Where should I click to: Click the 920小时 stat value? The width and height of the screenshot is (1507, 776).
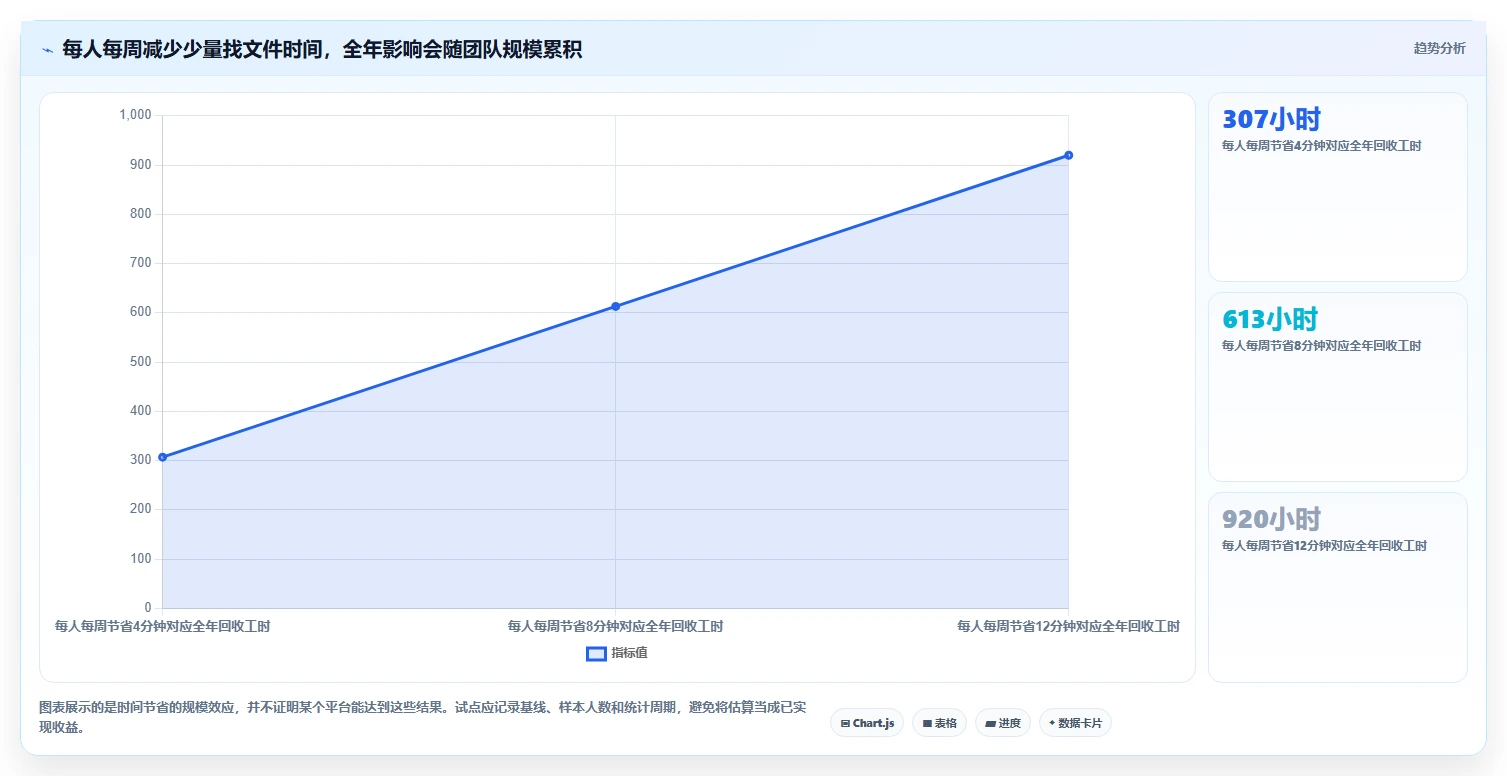1271,519
